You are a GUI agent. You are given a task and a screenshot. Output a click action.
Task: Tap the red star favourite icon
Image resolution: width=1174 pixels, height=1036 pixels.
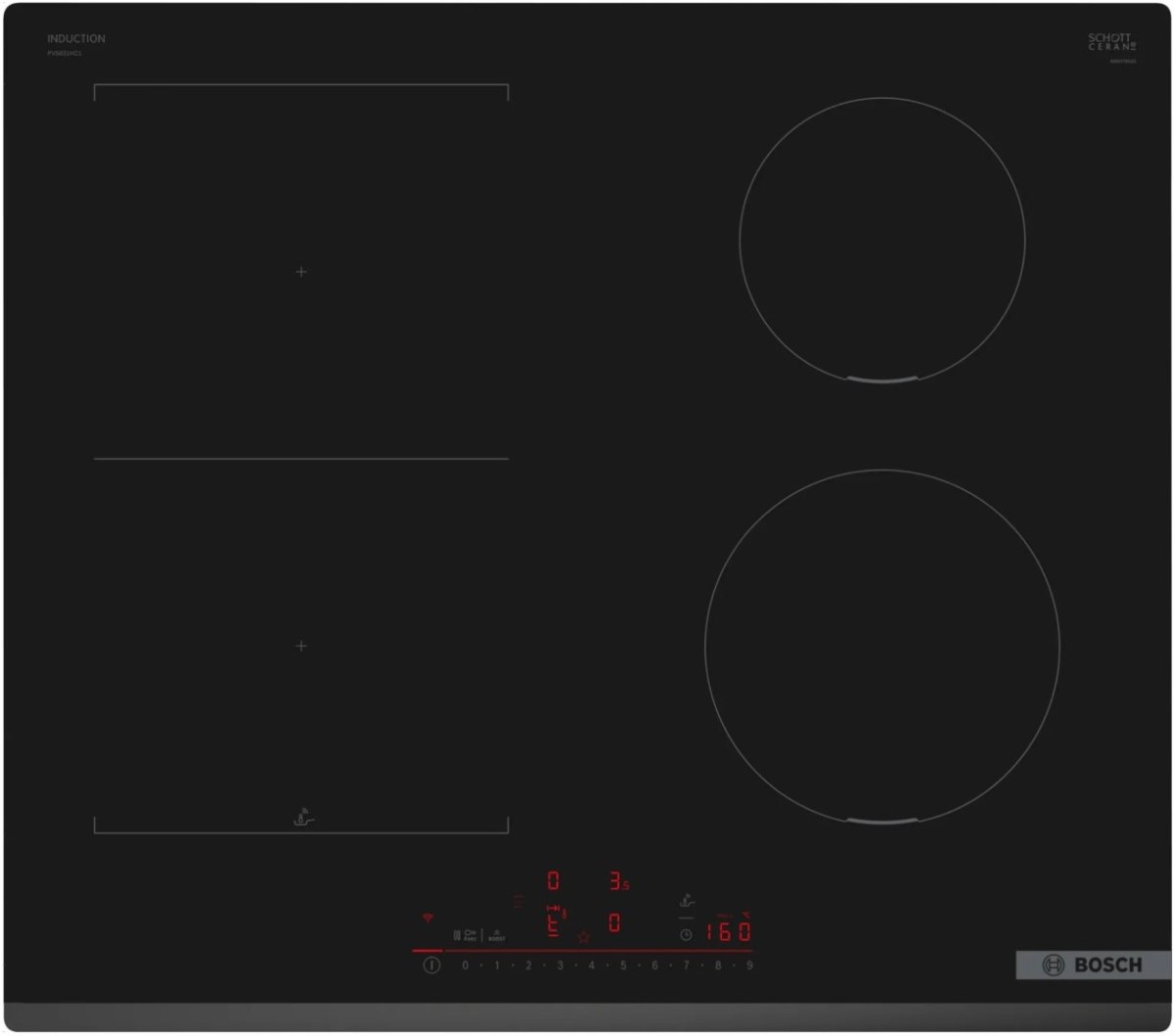tap(583, 937)
